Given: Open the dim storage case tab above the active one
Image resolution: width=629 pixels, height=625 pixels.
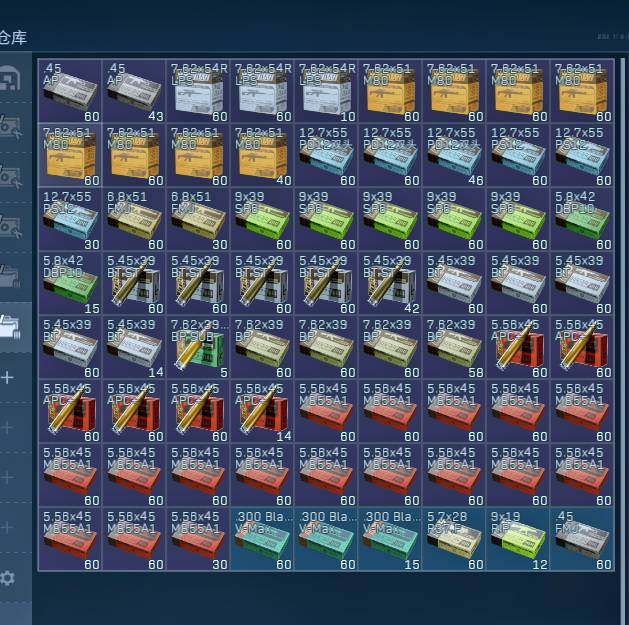Looking at the screenshot, I should [10, 277].
